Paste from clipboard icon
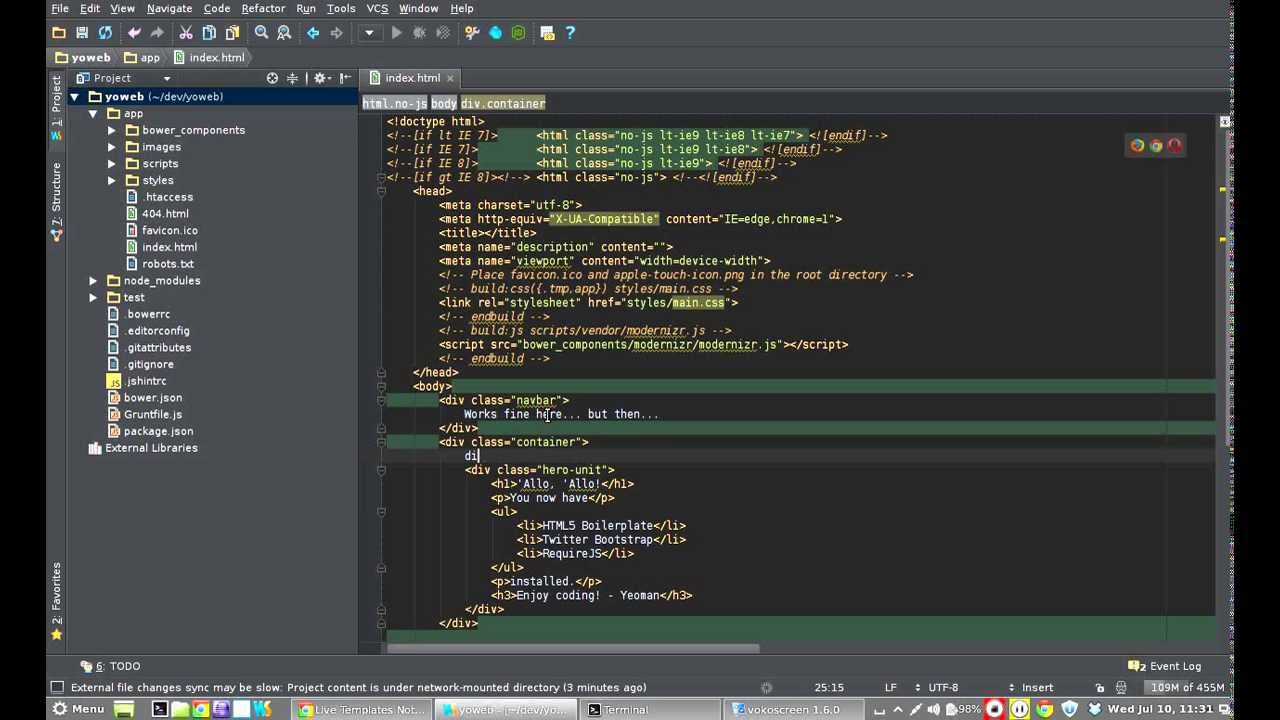Viewport: 1280px width, 720px height. pyautogui.click(x=232, y=33)
